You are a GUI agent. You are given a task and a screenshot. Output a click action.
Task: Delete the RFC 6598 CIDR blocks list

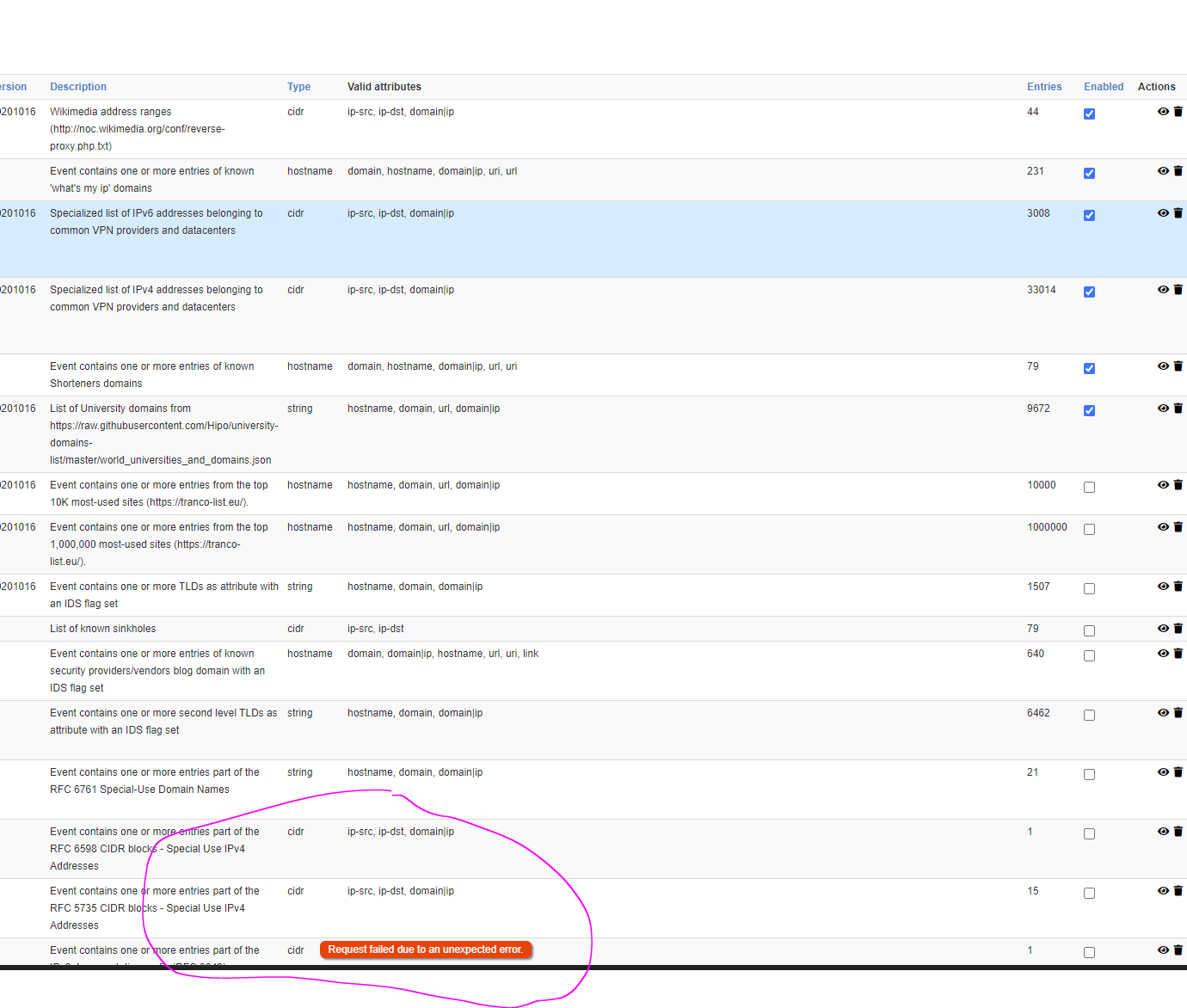tap(1178, 832)
